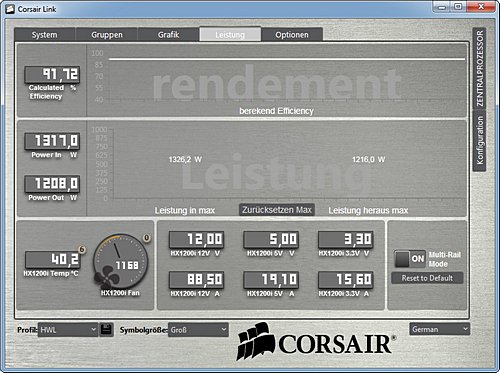
Task: Switch to the Gruppen tab
Action: click(107, 35)
